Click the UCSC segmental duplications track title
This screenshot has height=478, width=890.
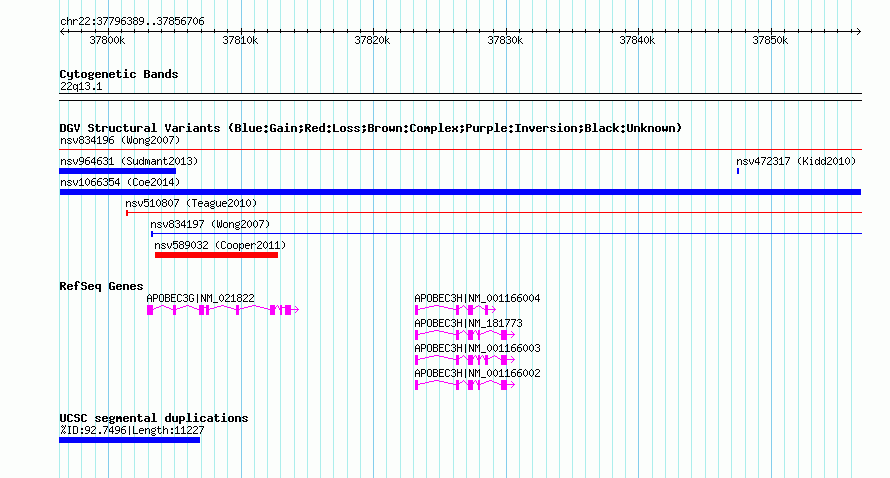tap(154, 418)
